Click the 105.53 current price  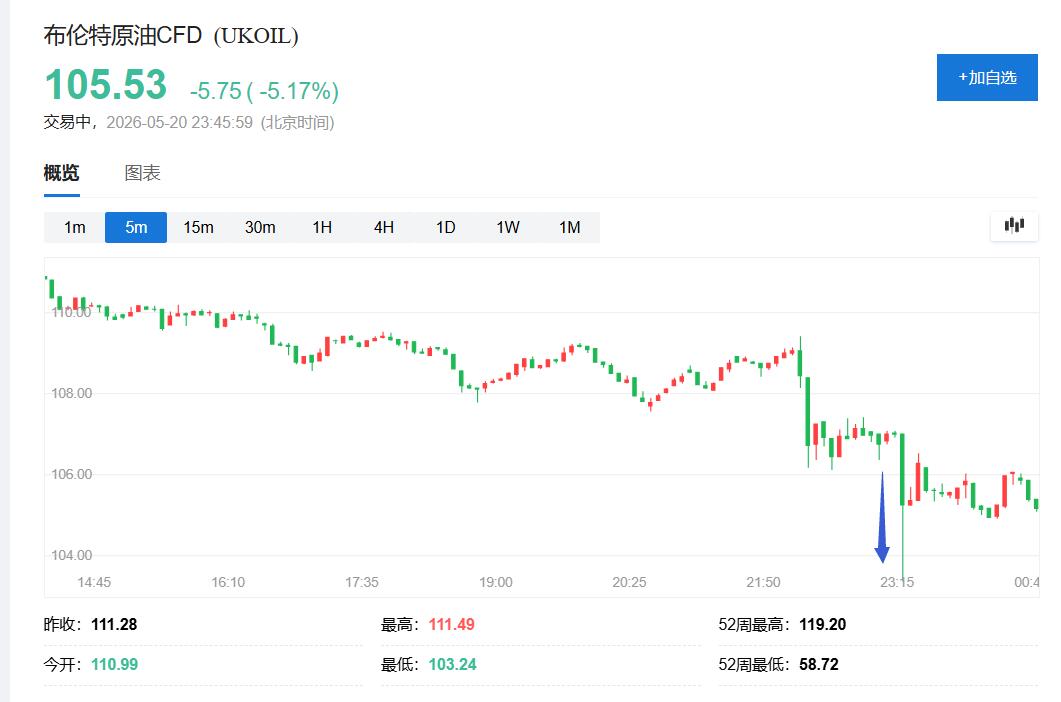[x=106, y=85]
